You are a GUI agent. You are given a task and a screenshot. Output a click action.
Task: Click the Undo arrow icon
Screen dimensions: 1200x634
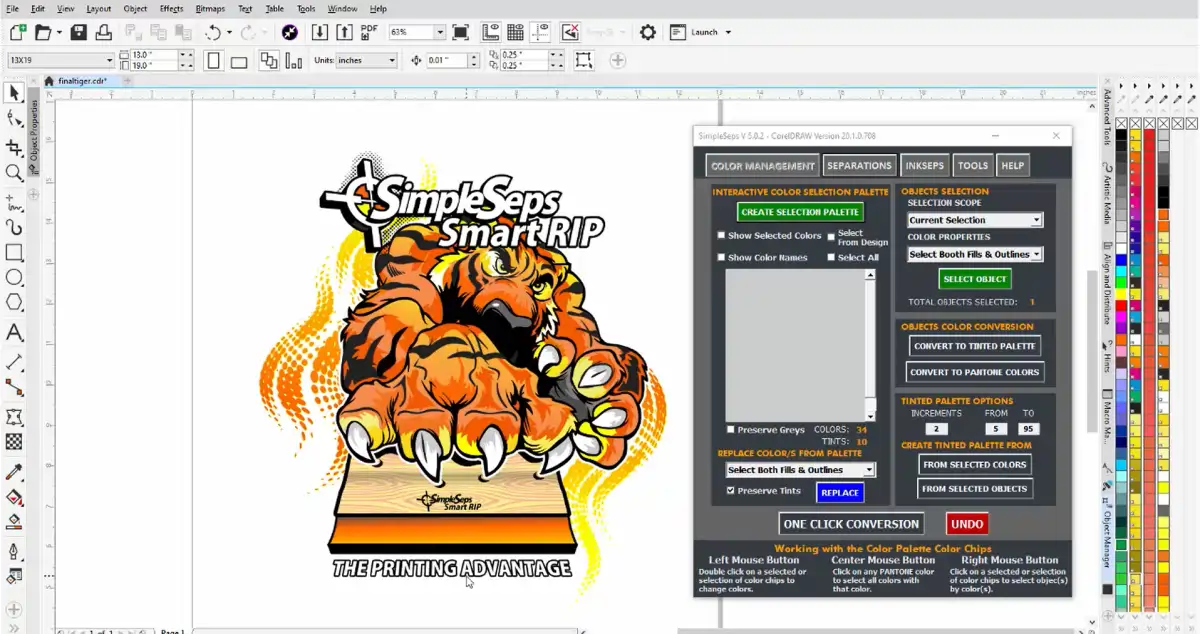click(212, 32)
